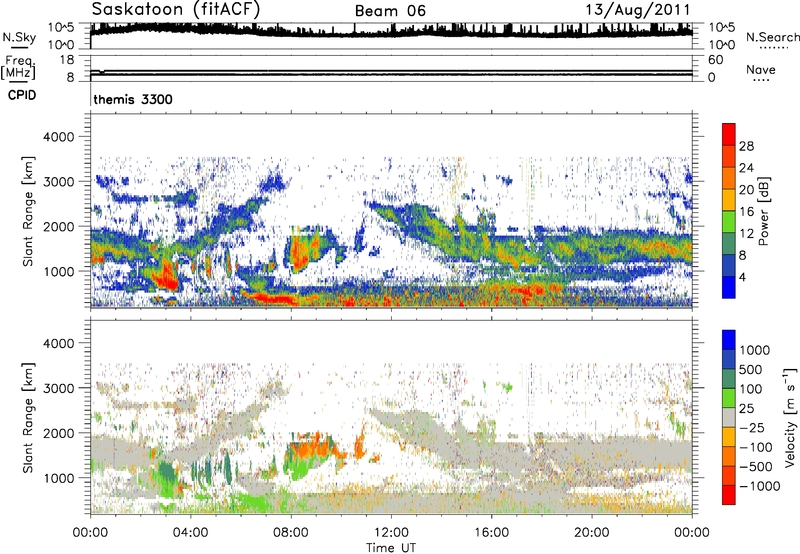Click the '04:00' time axis tick label
Image resolution: width=800 pixels, height=554 pixels.
pos(191,533)
